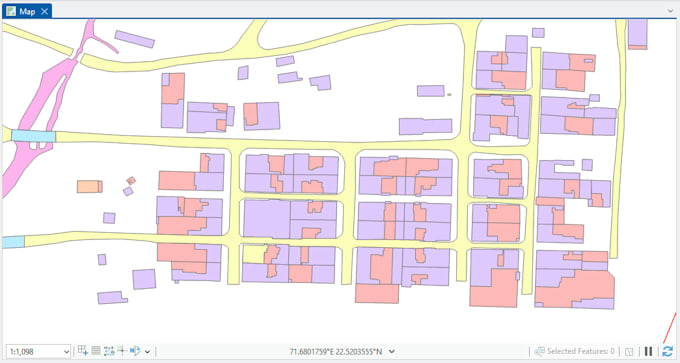Viewport: 680px width, 363px height.
Task: Click the Snapping icon in the status bar
Action: coord(83,351)
